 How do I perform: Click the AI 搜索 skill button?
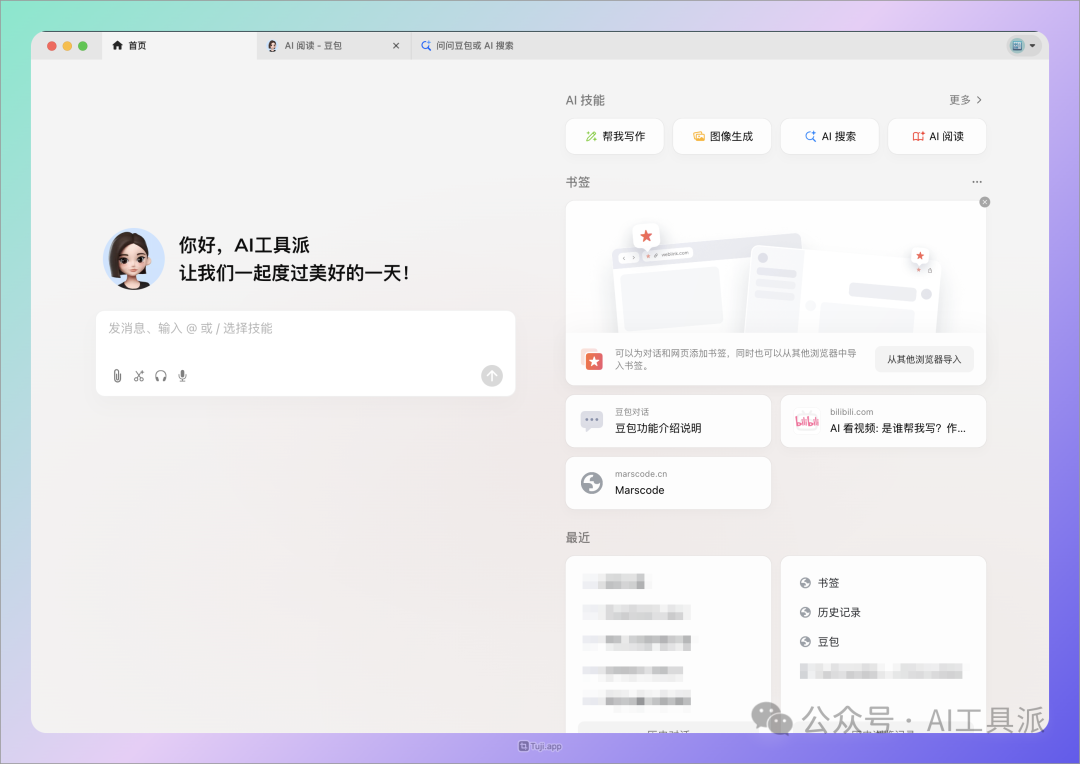click(829, 136)
